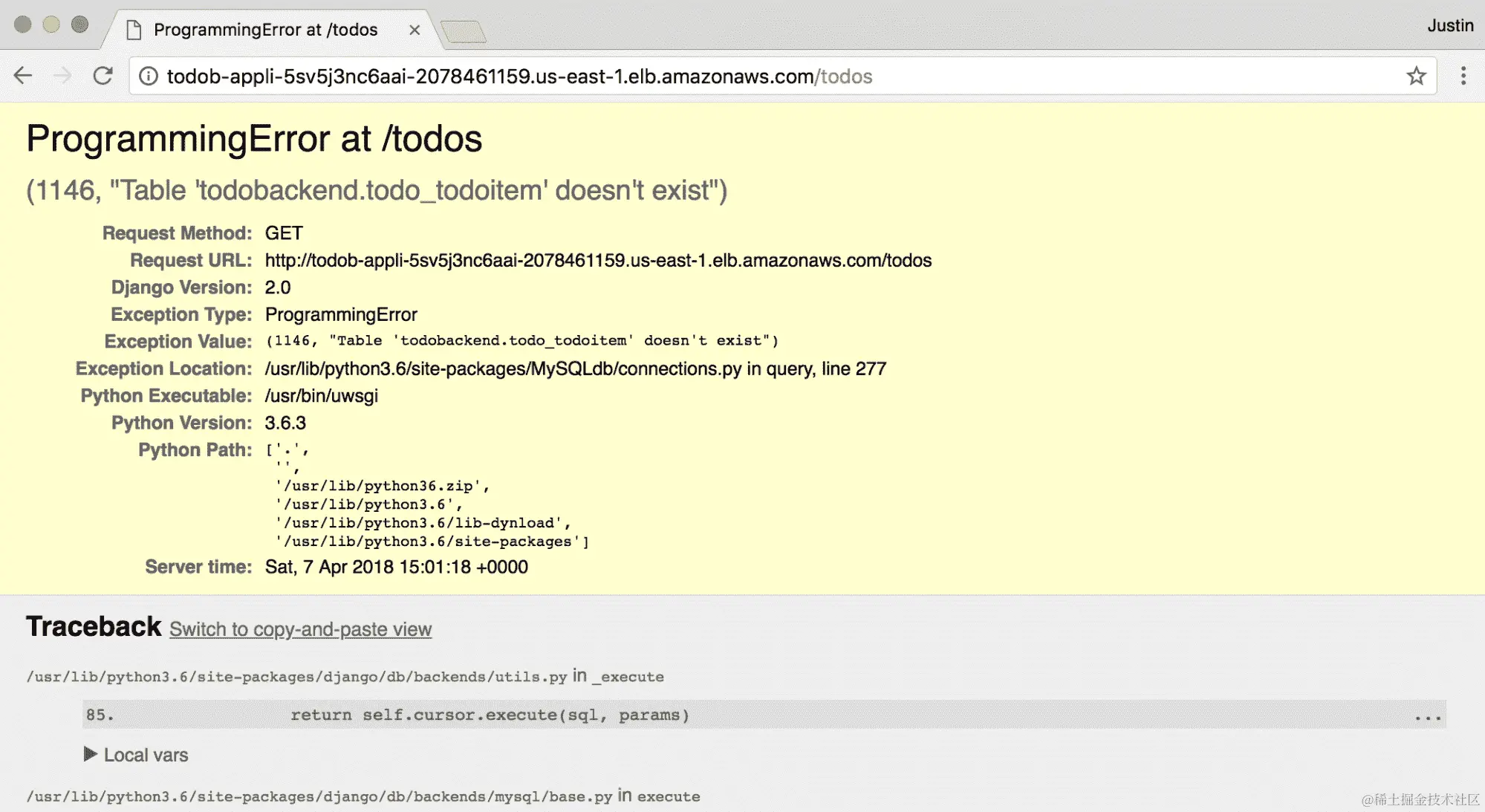Screen dimensions: 1485x812
Task: Expand Local vars disclosure triangle
Action: [x=91, y=754]
